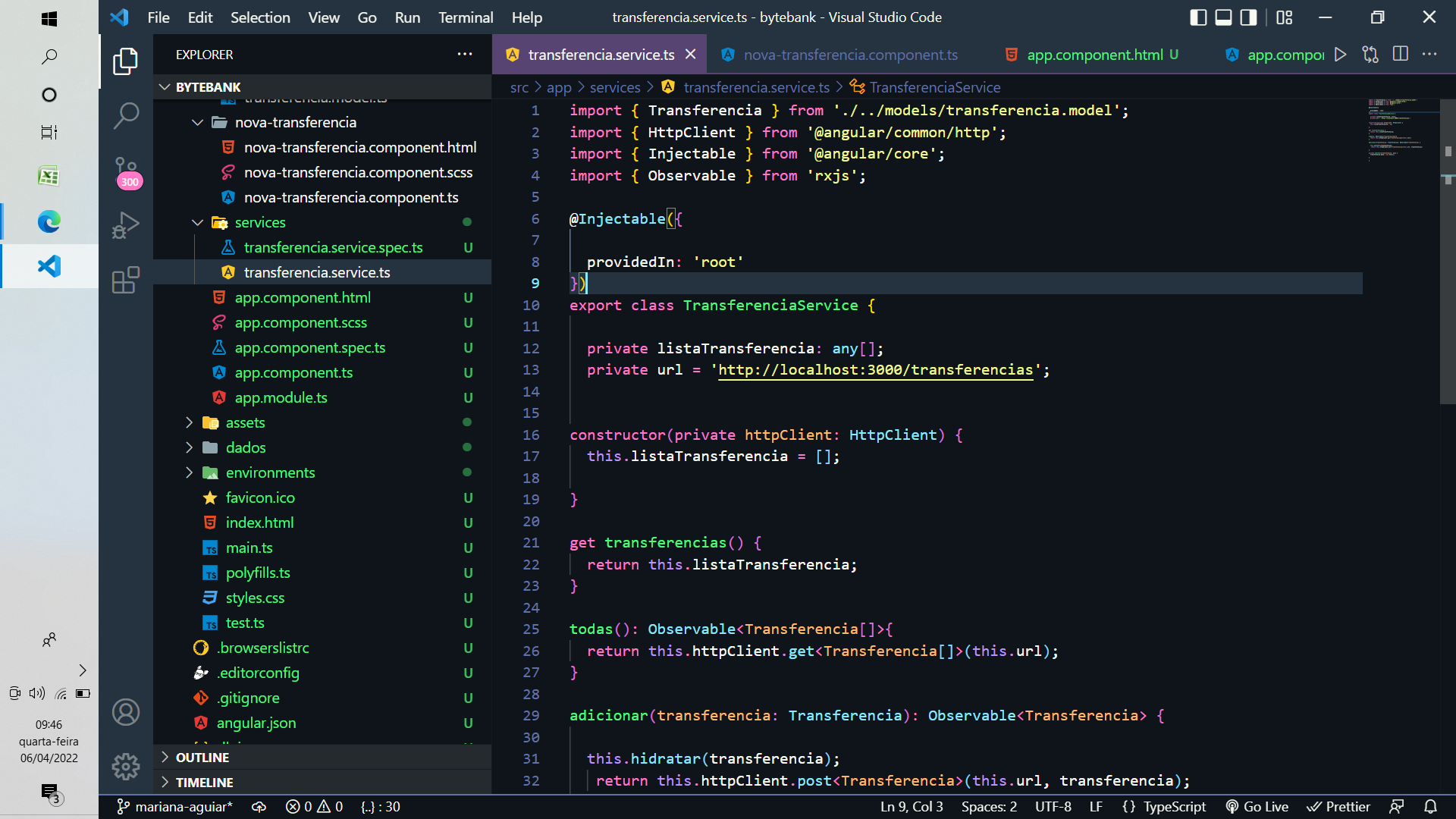This screenshot has height=819, width=1456.
Task: Open Windows notification center with 3 badge
Action: pyautogui.click(x=51, y=793)
